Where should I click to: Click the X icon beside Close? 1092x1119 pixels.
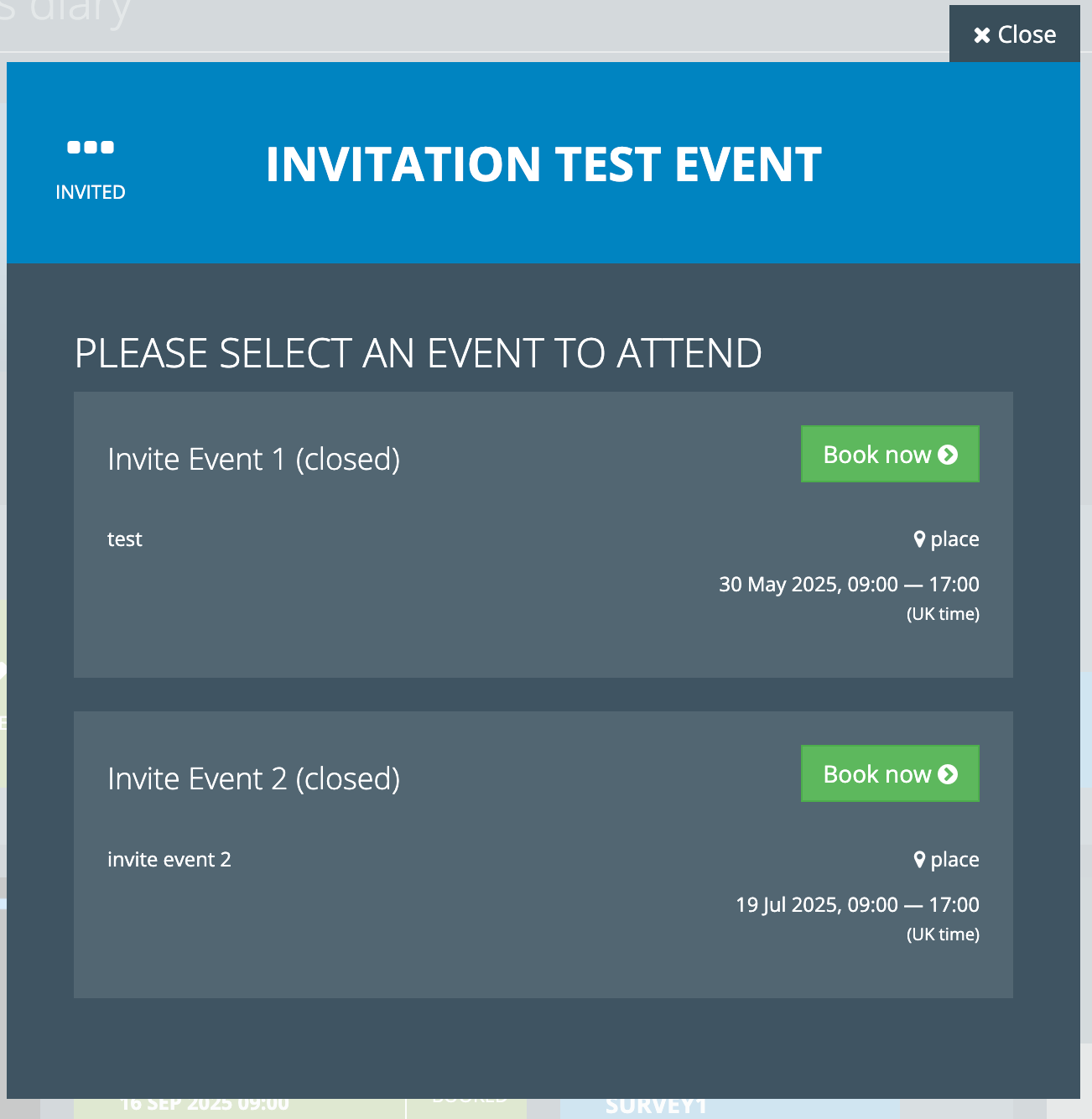(981, 35)
